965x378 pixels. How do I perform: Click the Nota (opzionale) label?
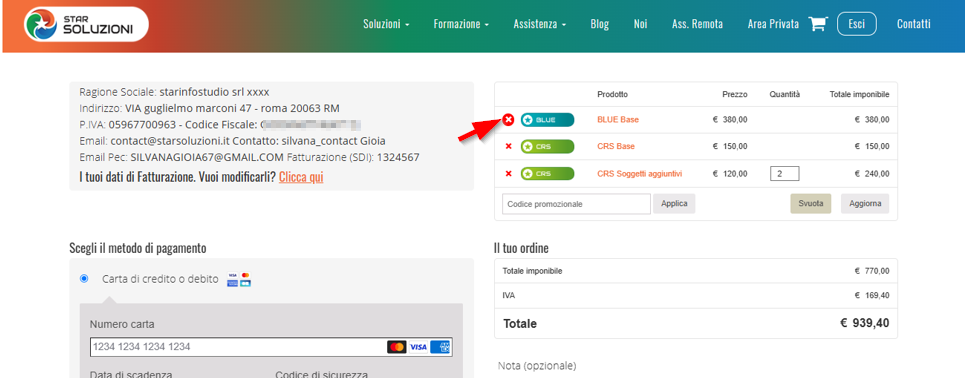(x=537, y=366)
